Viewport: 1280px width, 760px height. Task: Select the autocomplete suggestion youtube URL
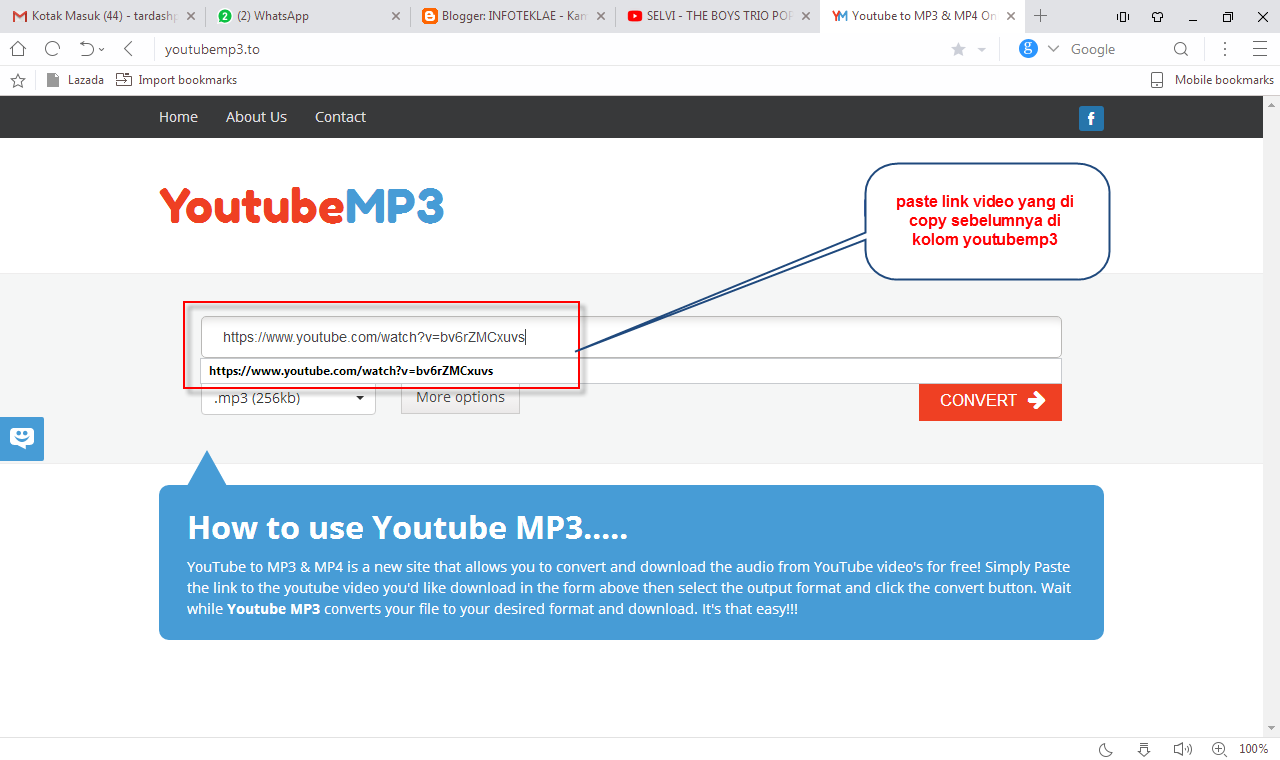point(630,371)
